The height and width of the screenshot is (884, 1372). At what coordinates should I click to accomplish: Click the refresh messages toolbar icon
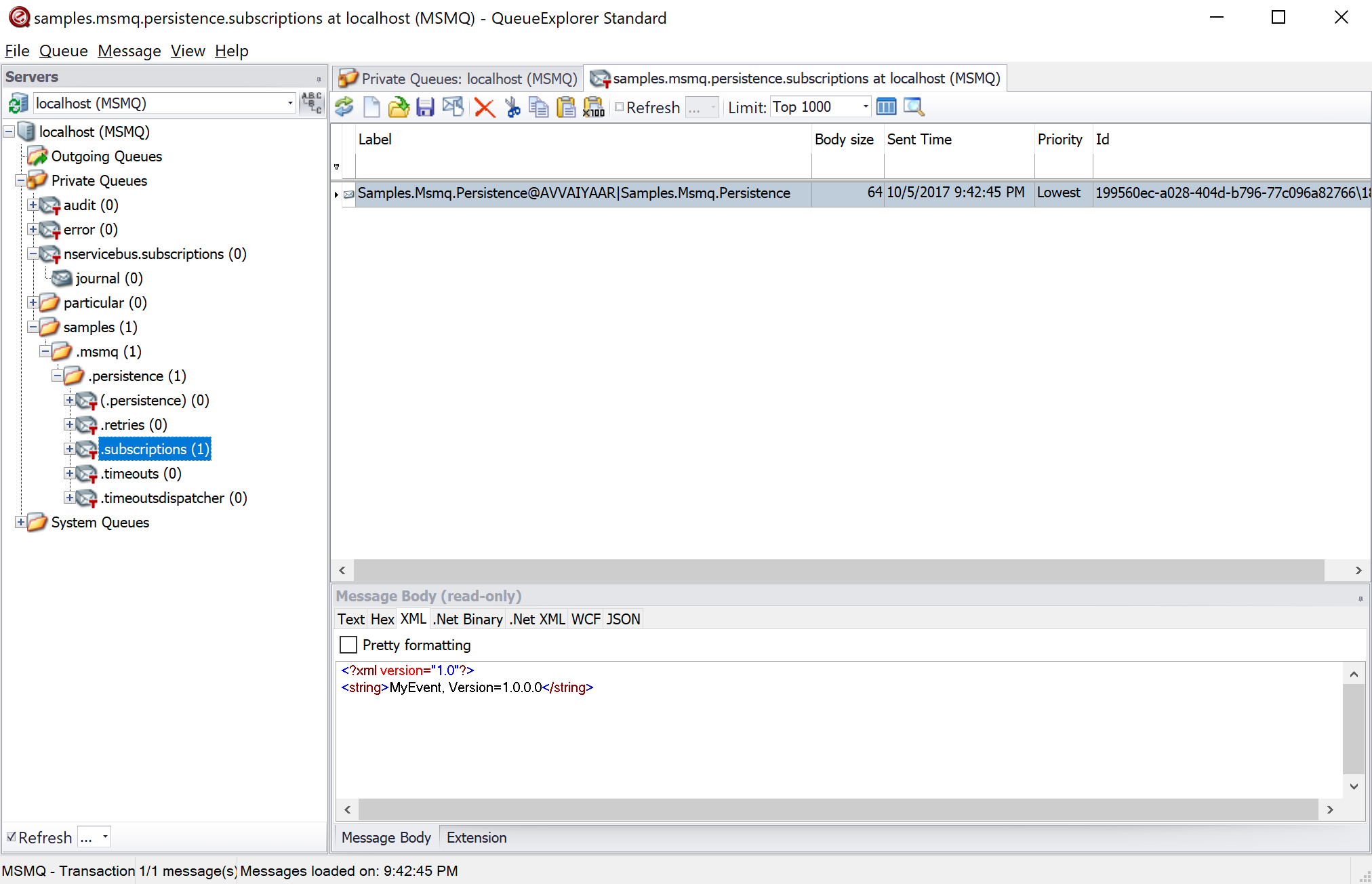(344, 107)
